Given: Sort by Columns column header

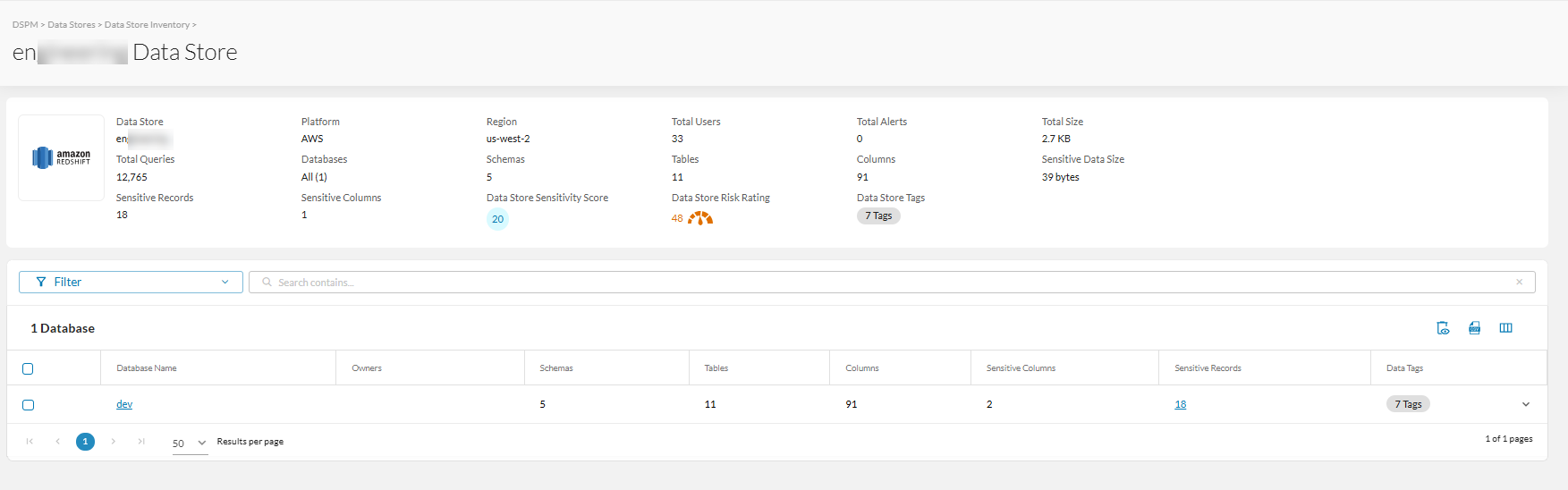Looking at the screenshot, I should coord(862,368).
